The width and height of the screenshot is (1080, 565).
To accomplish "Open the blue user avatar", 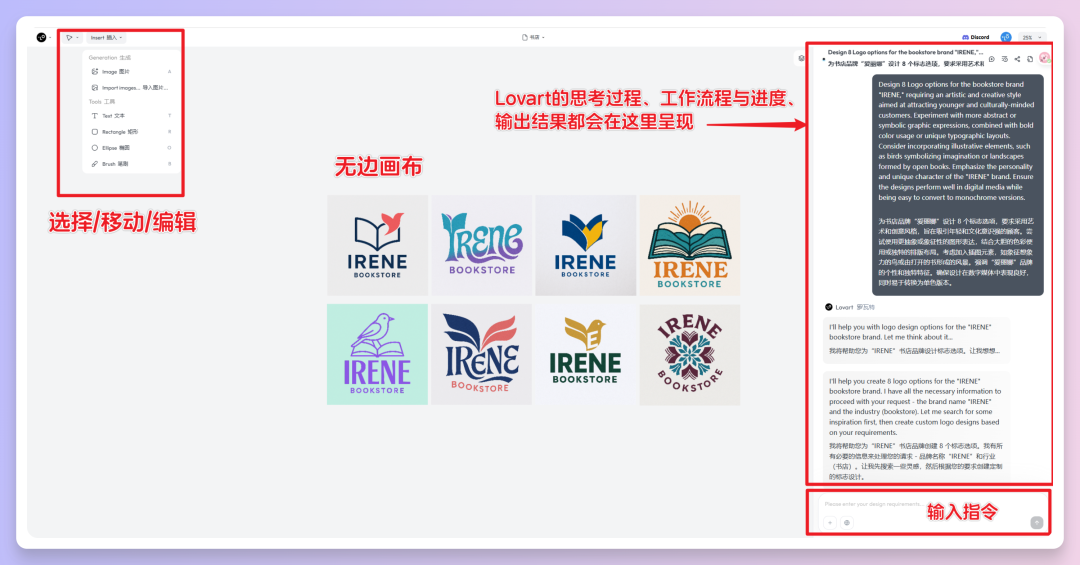I will [x=1006, y=37].
